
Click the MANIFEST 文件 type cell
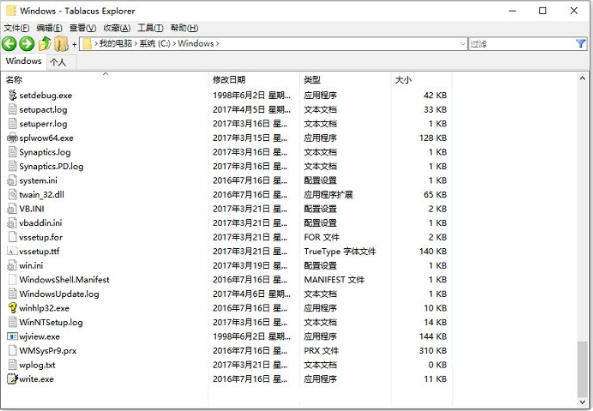click(x=334, y=280)
